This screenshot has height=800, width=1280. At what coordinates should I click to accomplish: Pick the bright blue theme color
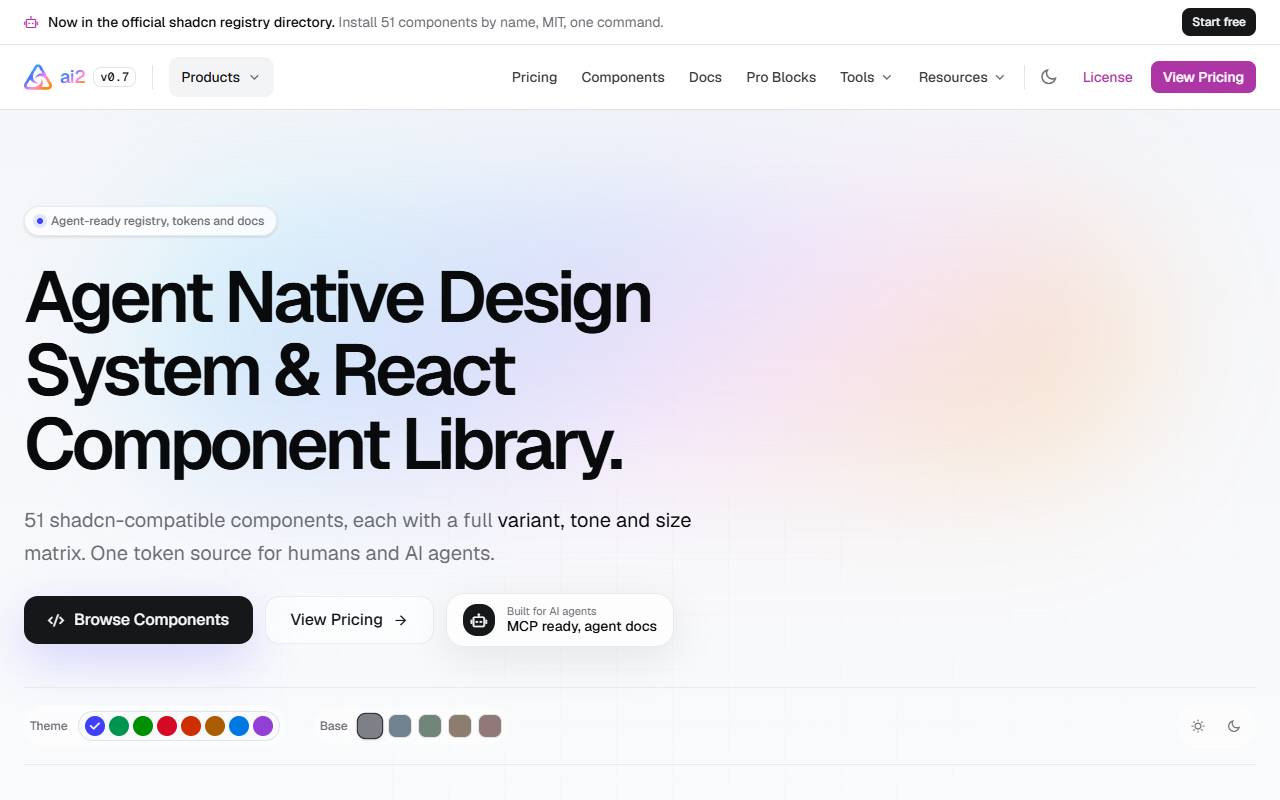[x=239, y=726]
